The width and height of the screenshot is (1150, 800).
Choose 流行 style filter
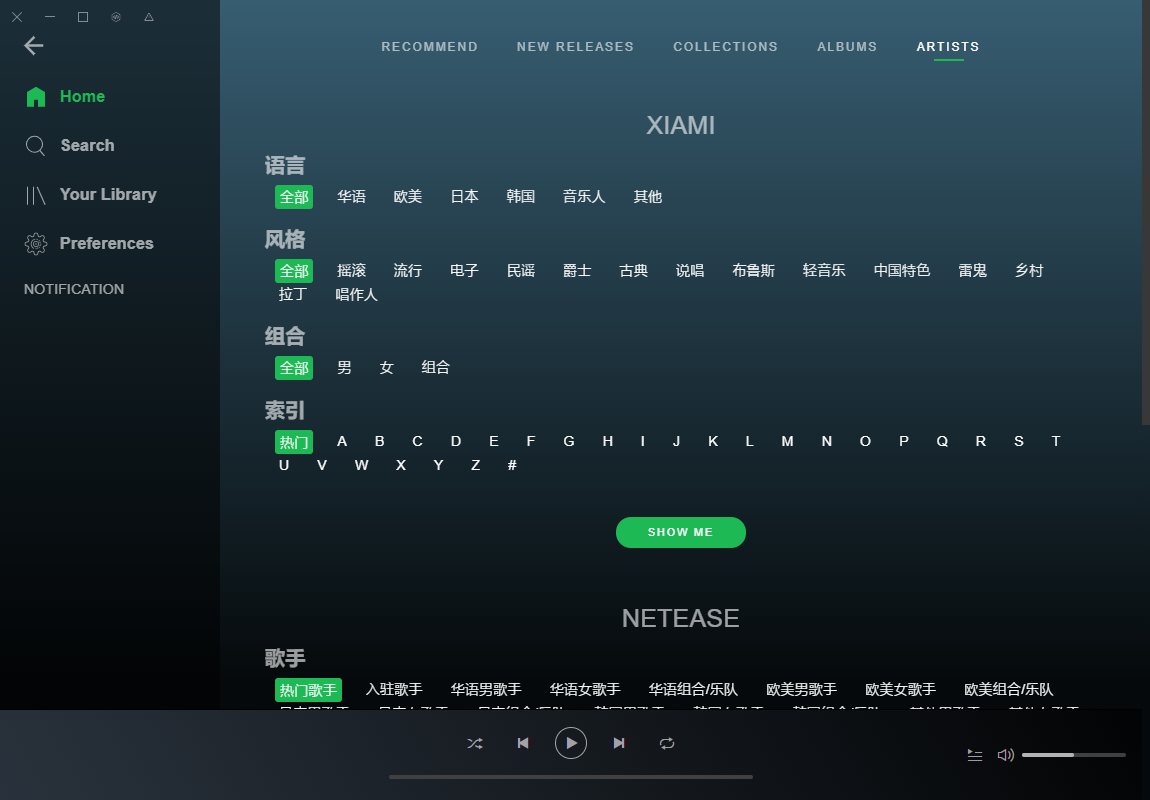pyautogui.click(x=408, y=271)
